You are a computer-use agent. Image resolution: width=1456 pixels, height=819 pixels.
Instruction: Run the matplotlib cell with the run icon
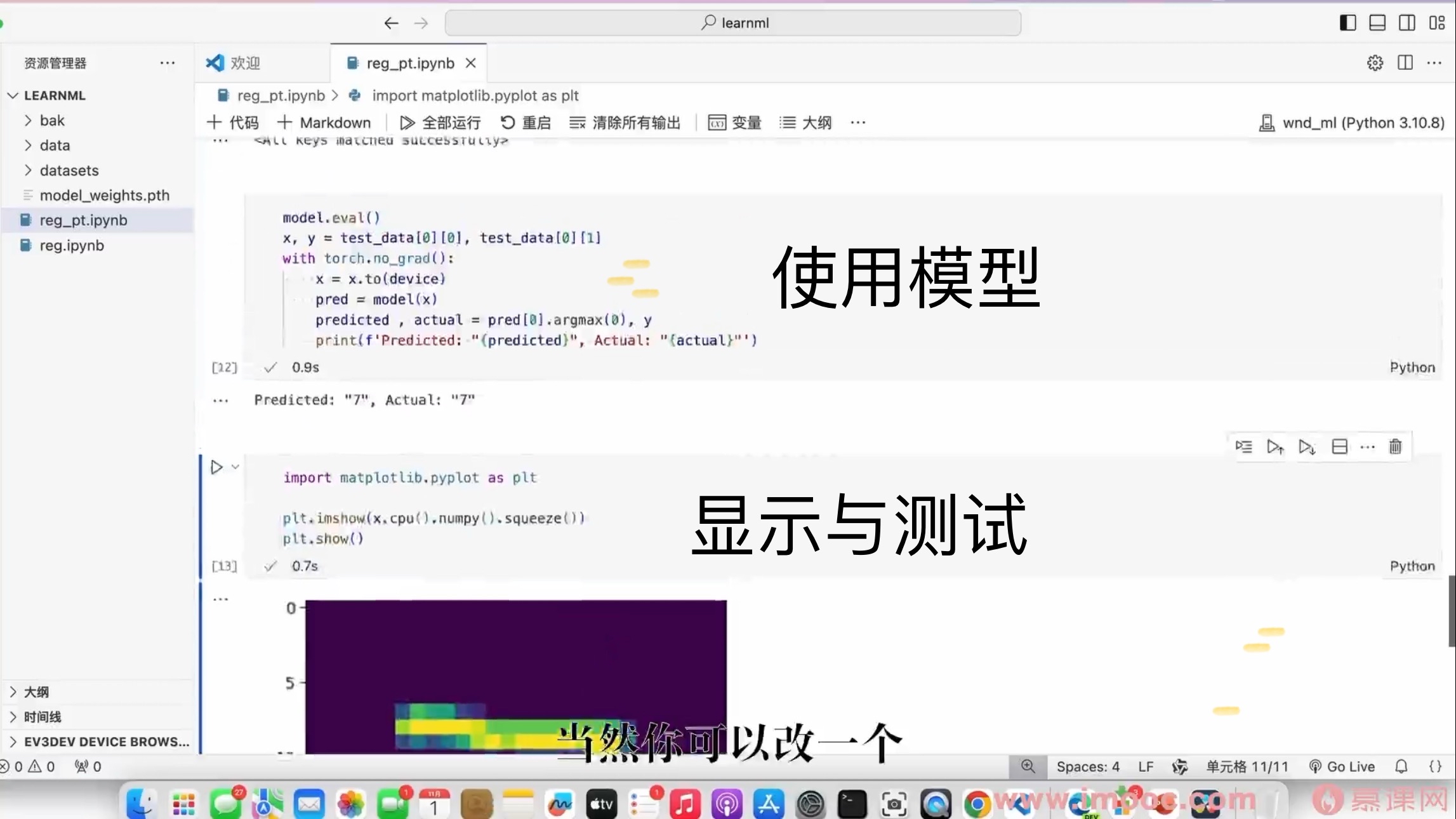(216, 466)
